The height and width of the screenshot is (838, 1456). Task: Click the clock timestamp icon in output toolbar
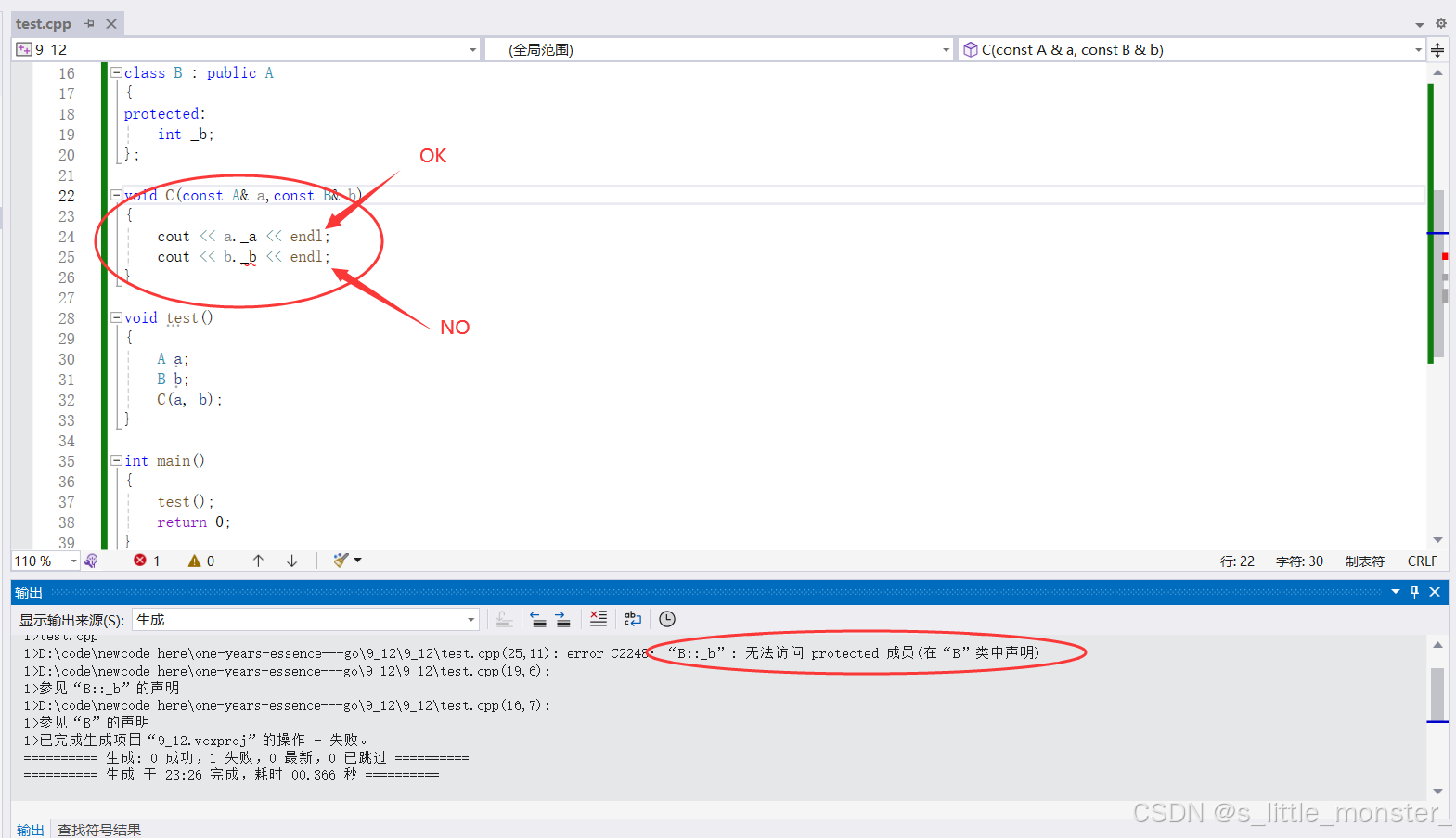click(x=667, y=619)
